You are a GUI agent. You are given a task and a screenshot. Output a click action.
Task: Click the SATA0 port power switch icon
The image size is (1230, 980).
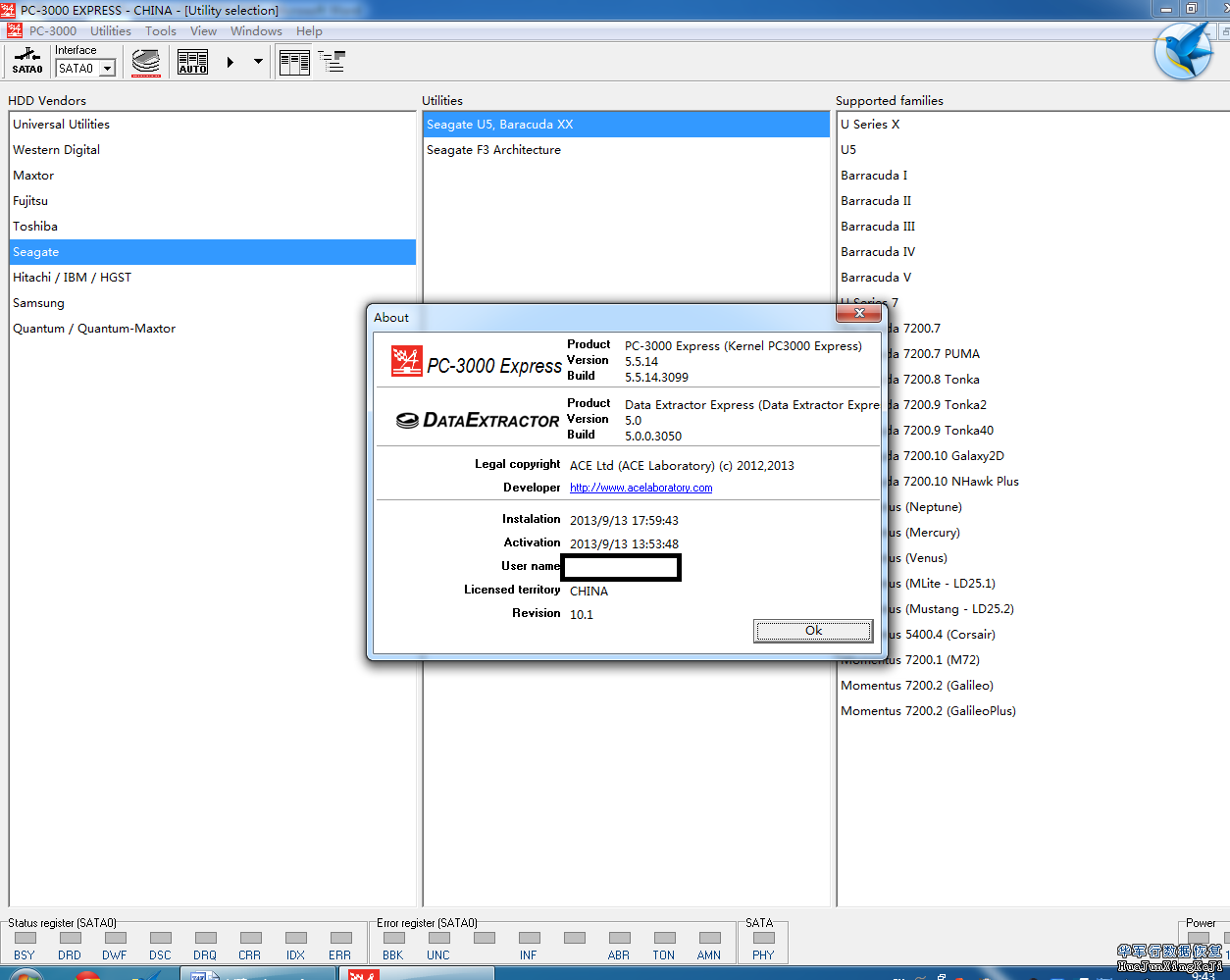(x=27, y=61)
